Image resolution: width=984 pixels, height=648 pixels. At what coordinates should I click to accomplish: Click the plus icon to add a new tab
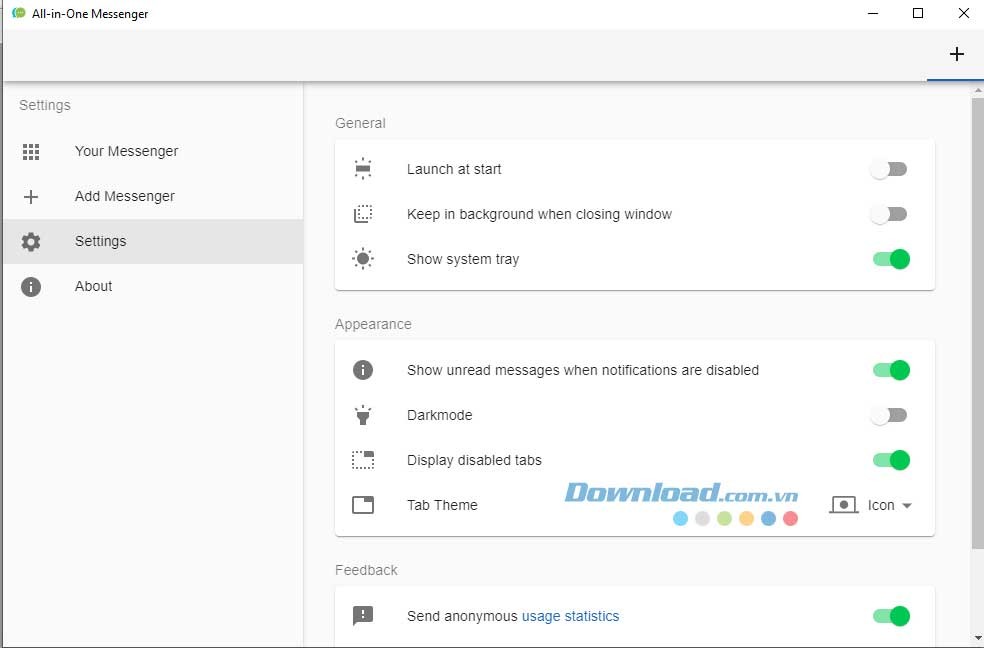(956, 54)
